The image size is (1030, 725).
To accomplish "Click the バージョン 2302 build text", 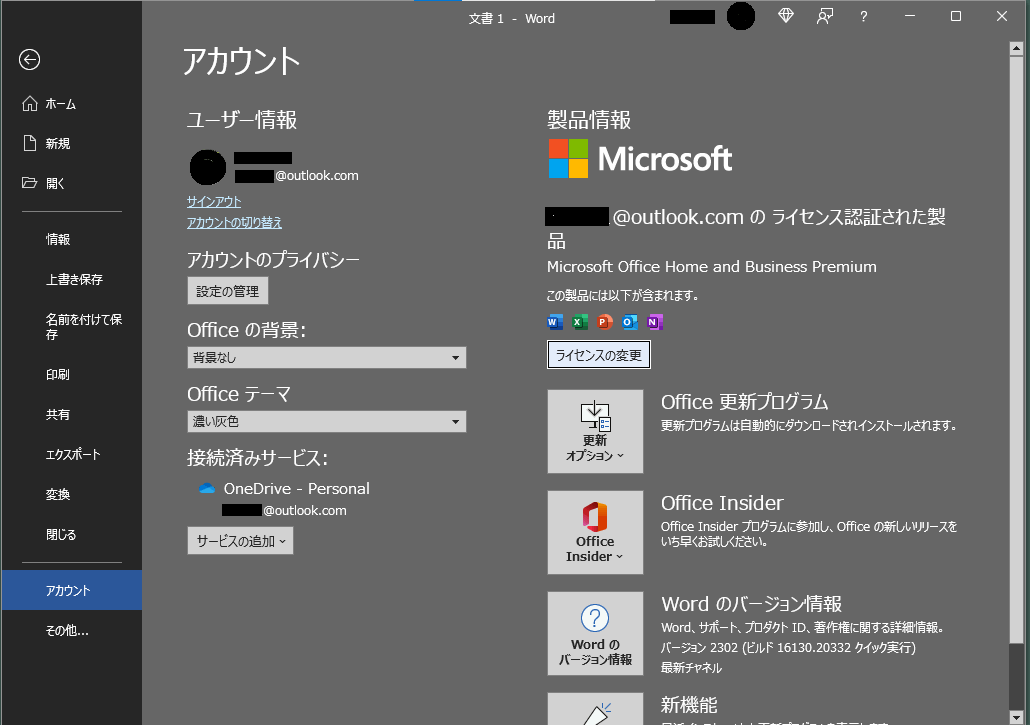I will click(788, 648).
